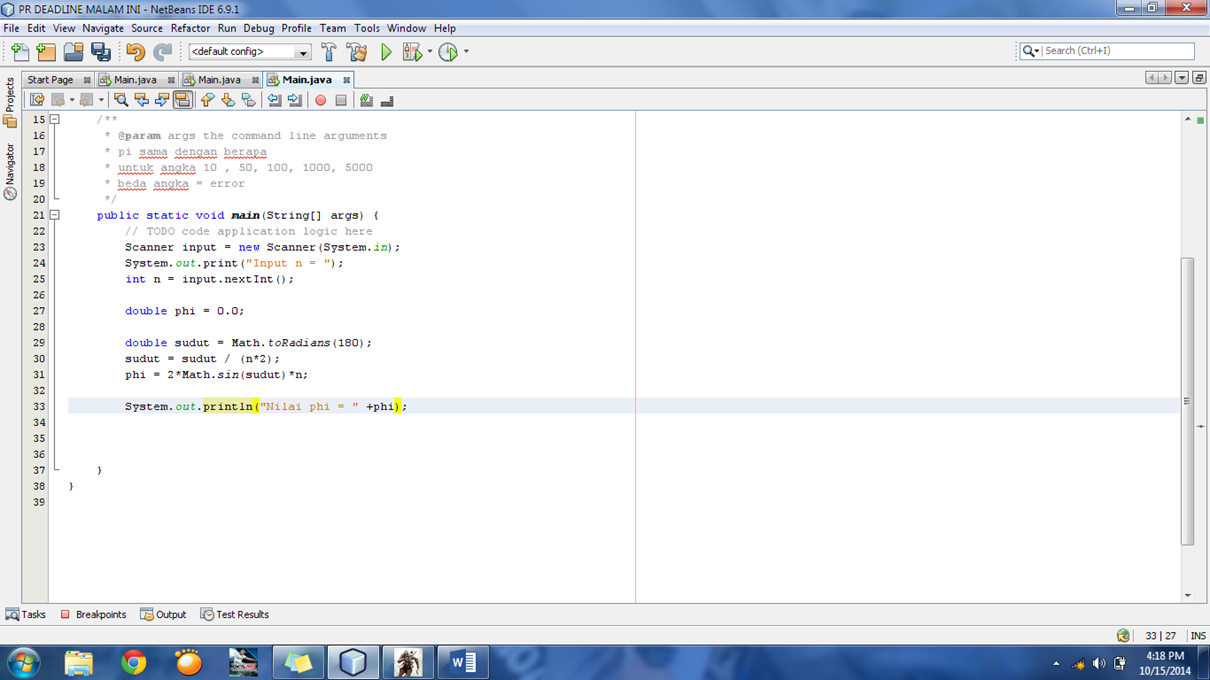Close the Start Page tab

[x=87, y=80]
